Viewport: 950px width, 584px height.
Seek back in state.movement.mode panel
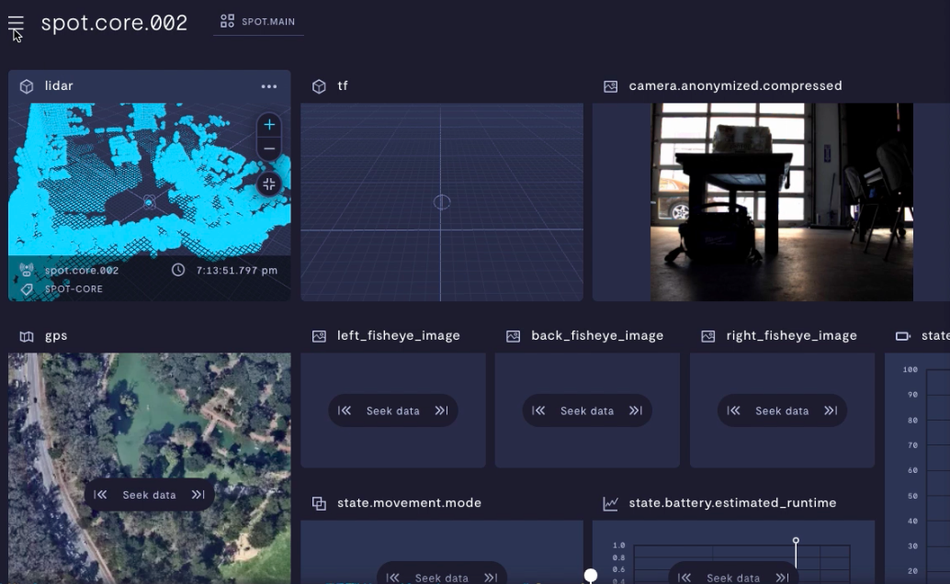(393, 578)
